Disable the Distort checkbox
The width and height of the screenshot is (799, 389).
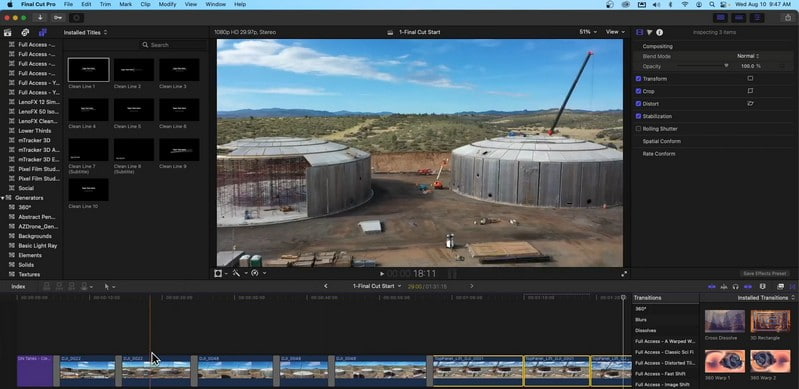point(638,103)
